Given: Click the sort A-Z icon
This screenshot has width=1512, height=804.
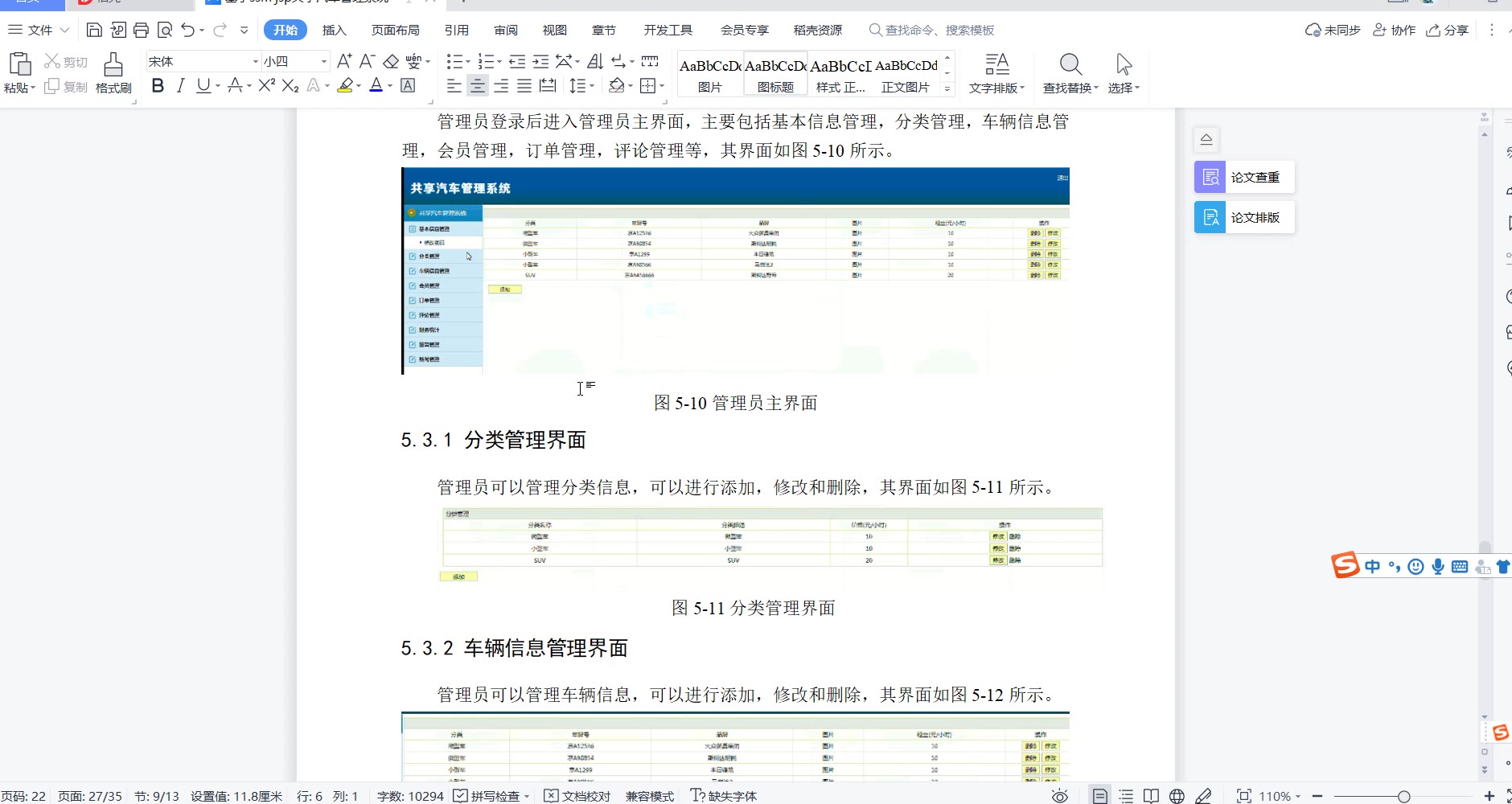Looking at the screenshot, I should [595, 61].
